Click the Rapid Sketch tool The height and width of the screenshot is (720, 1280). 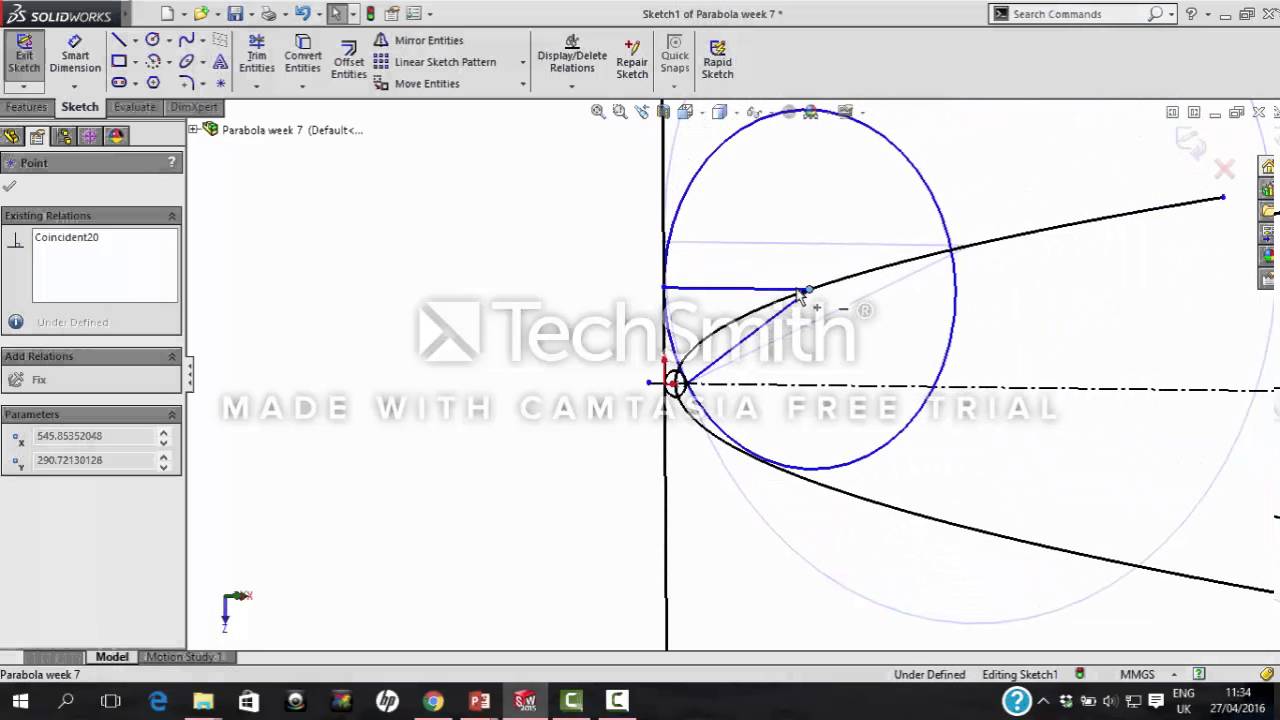[717, 60]
